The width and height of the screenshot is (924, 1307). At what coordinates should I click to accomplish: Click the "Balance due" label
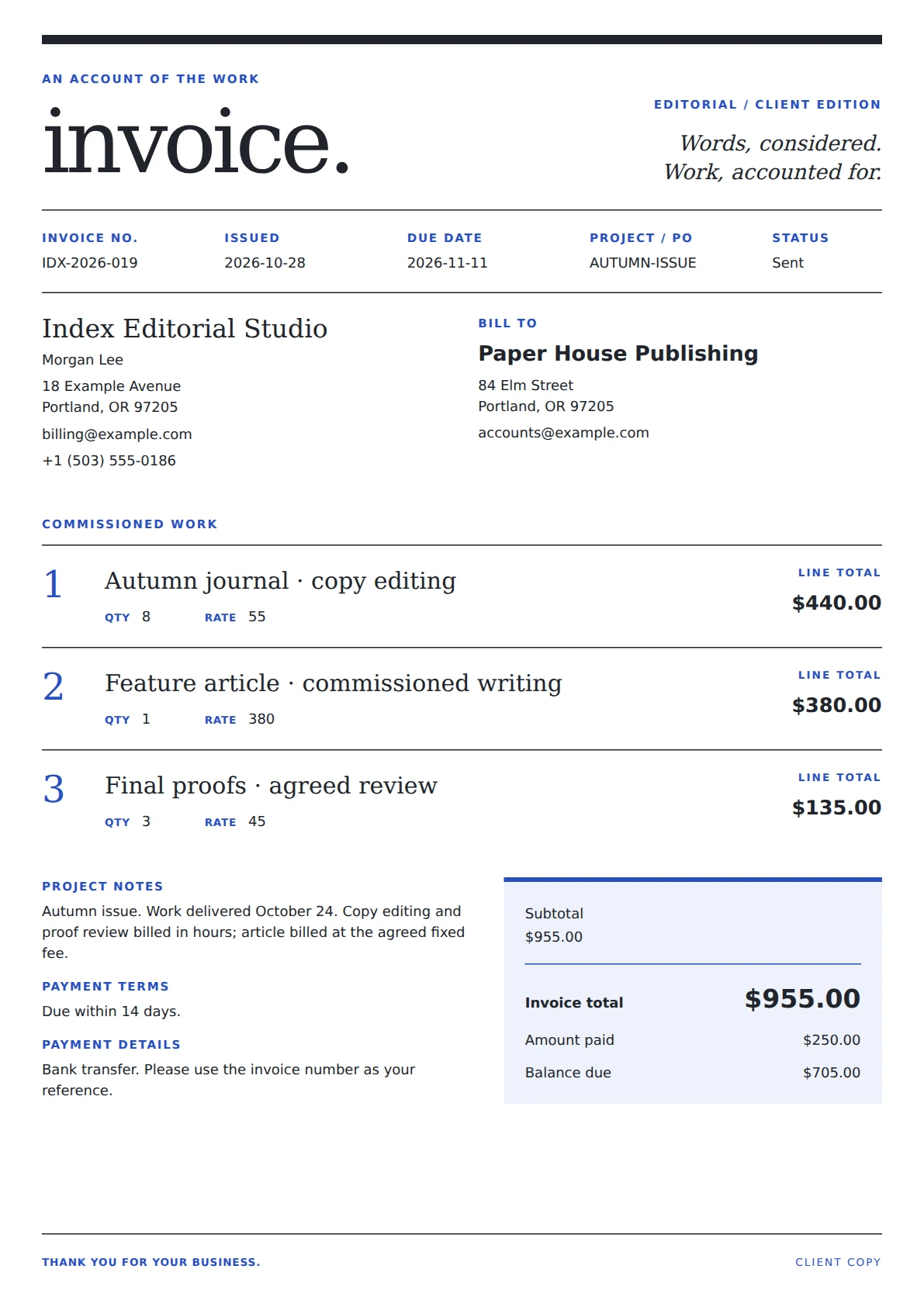[568, 1073]
